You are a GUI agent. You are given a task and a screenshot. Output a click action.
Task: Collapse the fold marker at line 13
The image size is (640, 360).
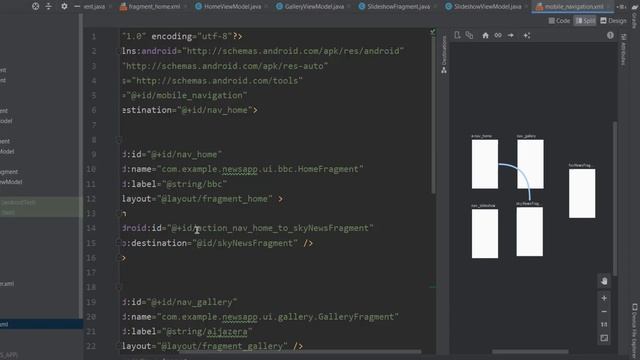[119, 213]
